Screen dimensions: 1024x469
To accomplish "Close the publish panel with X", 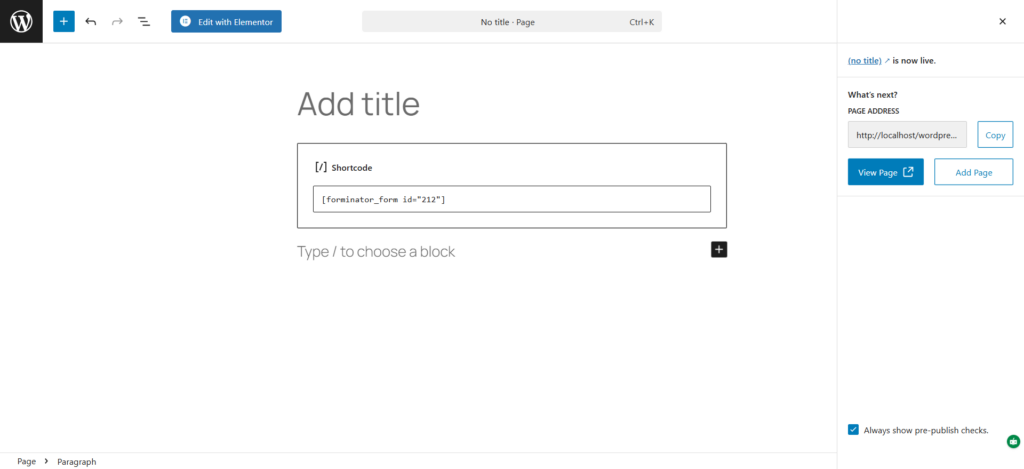I will tap(1002, 21).
